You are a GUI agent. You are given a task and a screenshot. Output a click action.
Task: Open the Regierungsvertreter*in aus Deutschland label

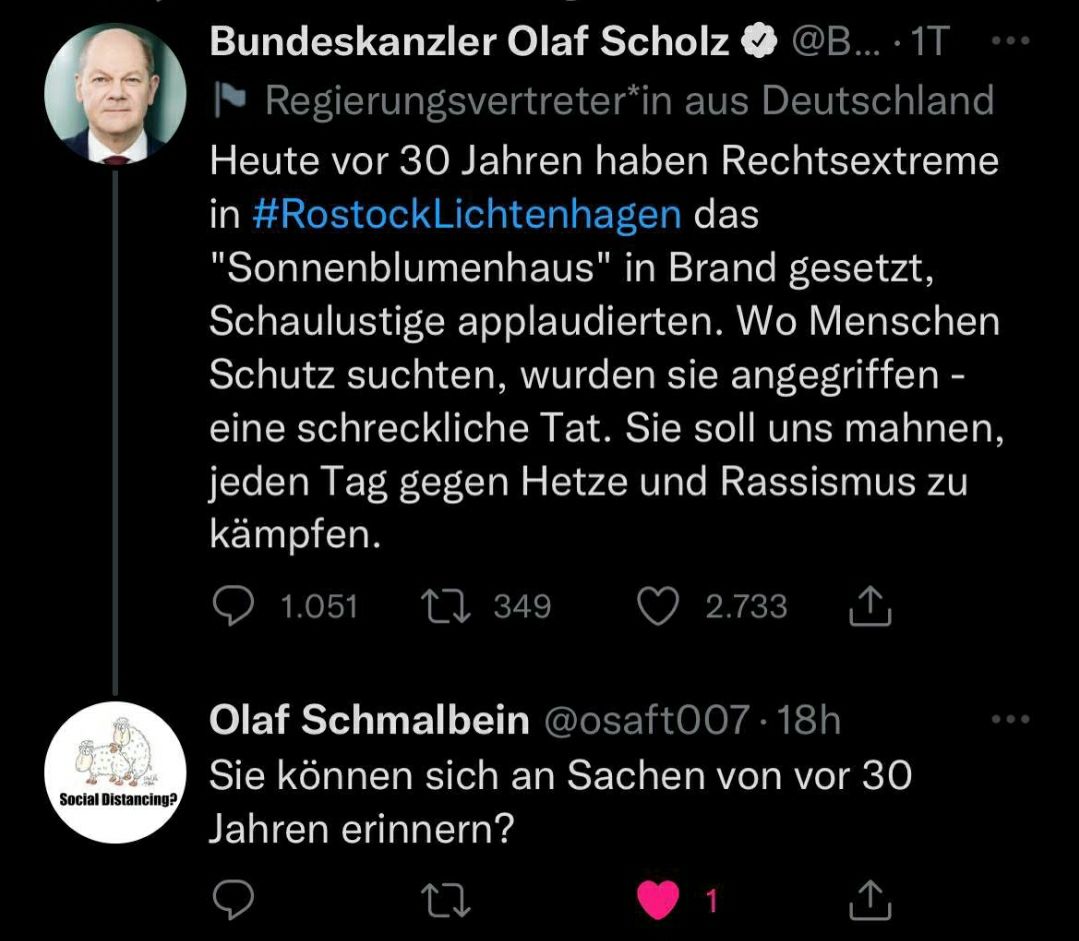(630, 100)
